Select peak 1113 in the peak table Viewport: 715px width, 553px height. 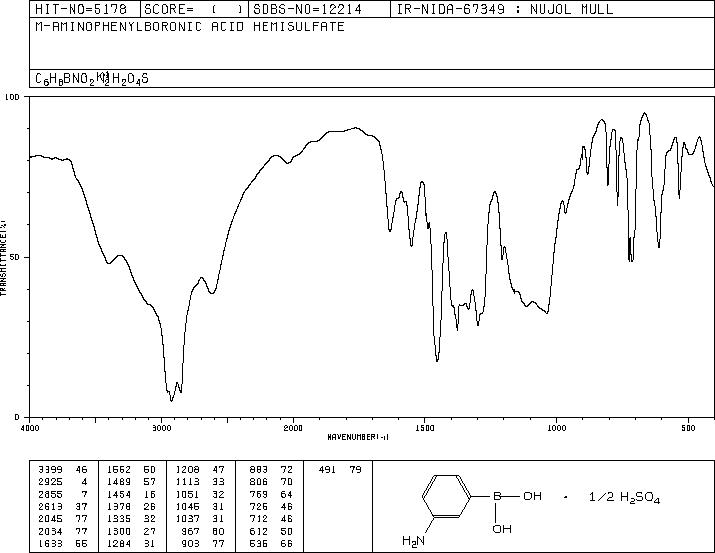click(x=187, y=482)
